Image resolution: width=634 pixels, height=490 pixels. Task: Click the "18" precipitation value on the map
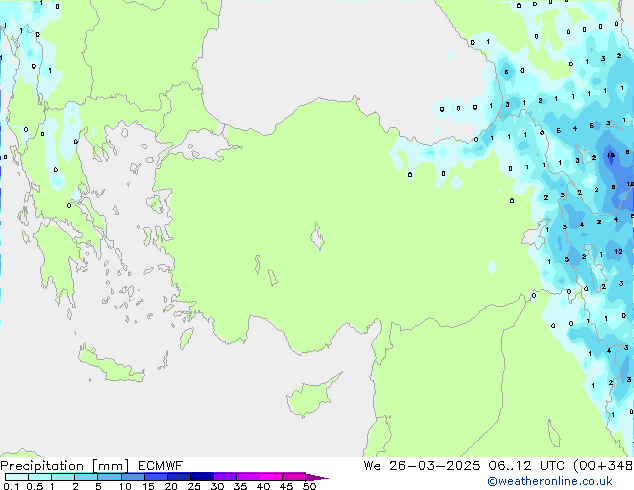point(611,155)
